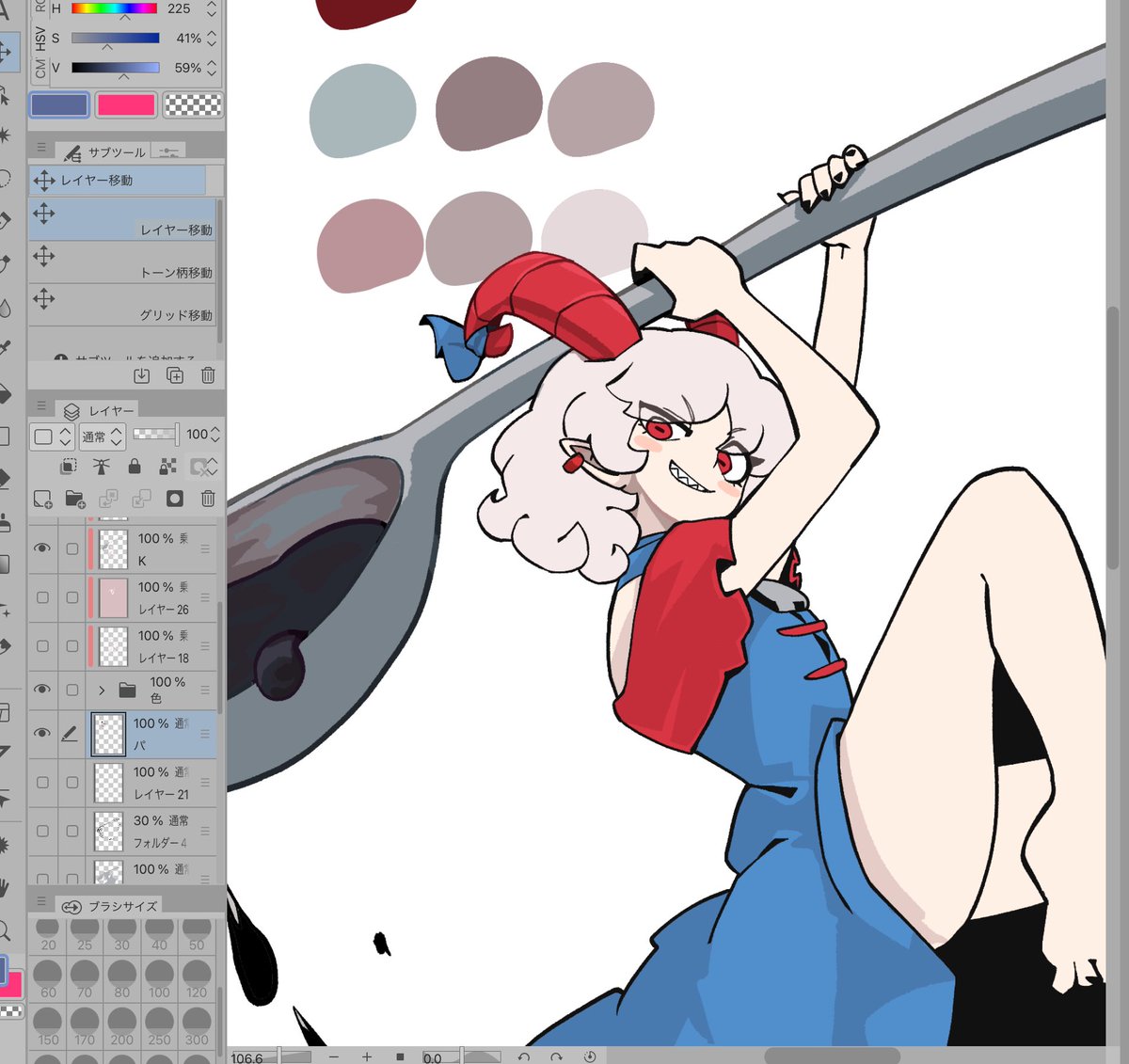Click the layer opacity slider
Viewport: 1129px width, 1064px height.
pos(155,434)
